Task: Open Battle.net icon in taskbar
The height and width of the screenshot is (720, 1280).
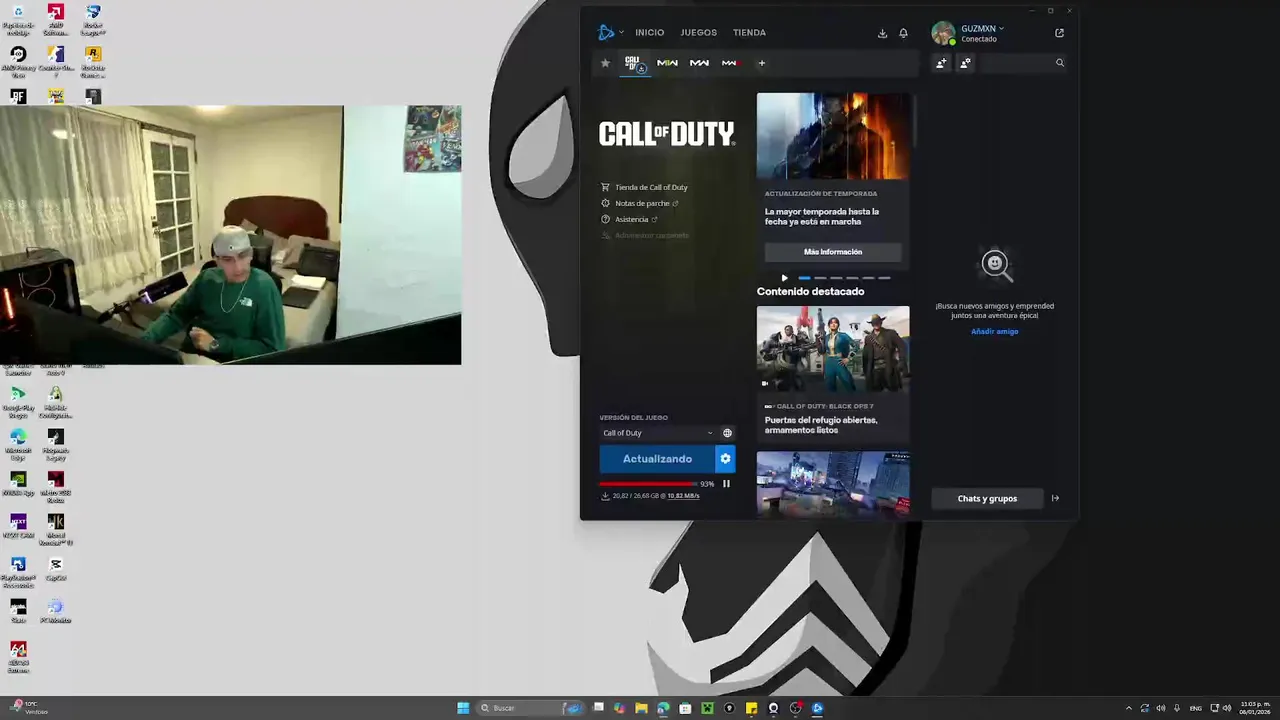Action: point(817,708)
